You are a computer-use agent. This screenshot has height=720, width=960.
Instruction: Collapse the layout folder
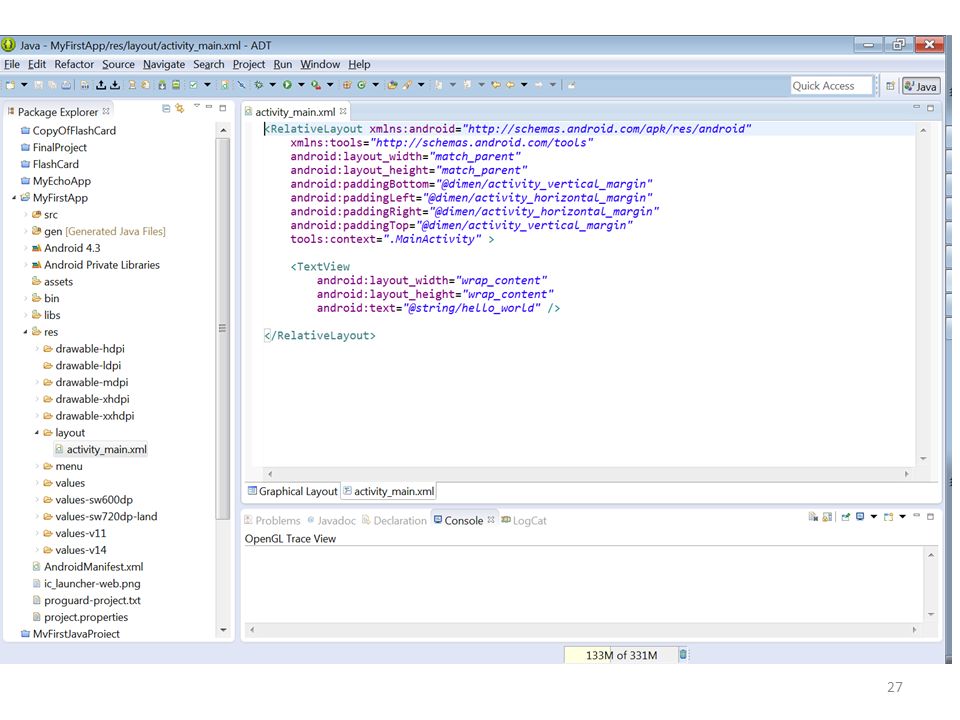37,433
